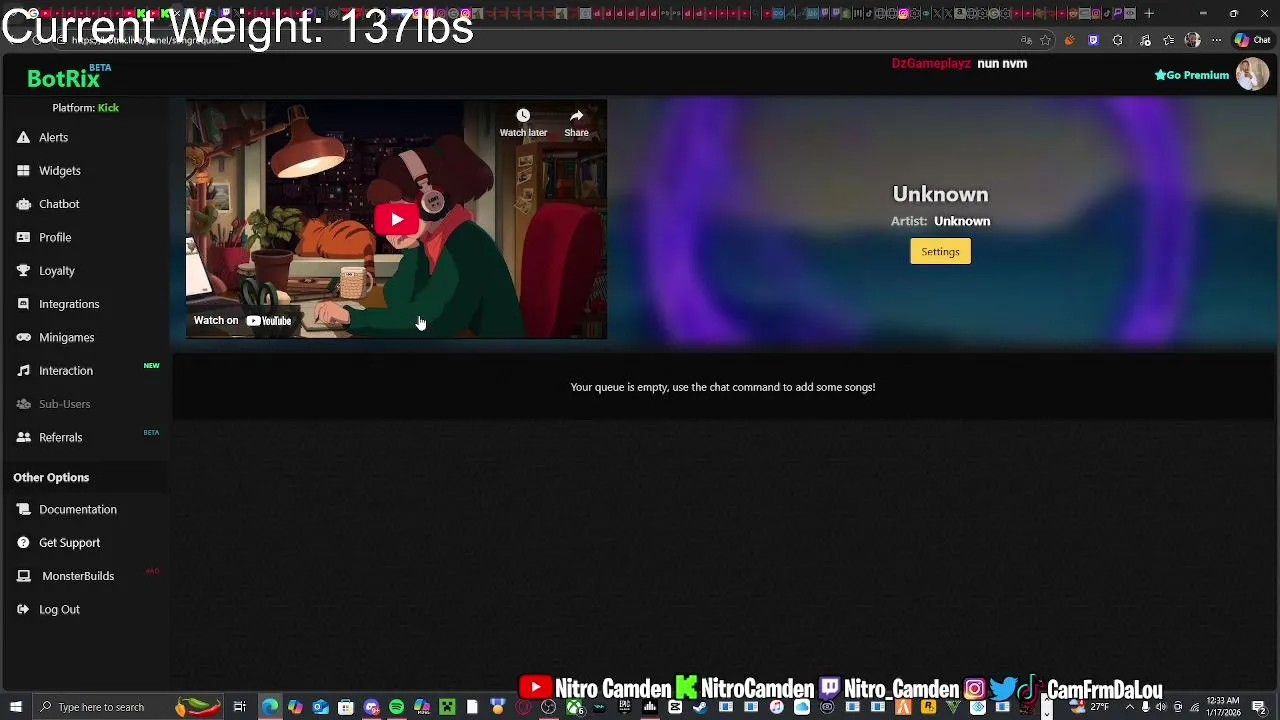
Task: Click Share on the YouTube embed
Action: [x=576, y=123]
